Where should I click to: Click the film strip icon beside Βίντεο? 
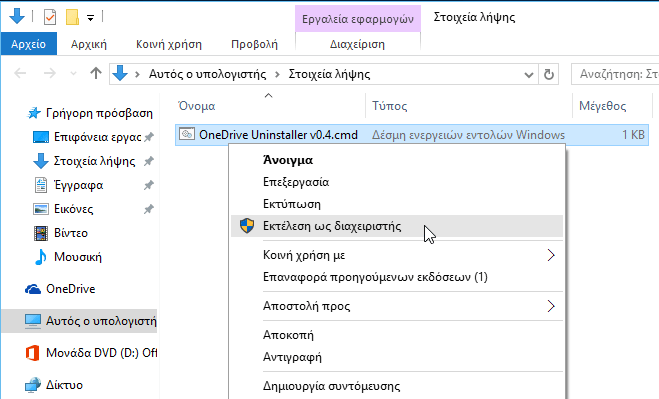click(x=41, y=233)
